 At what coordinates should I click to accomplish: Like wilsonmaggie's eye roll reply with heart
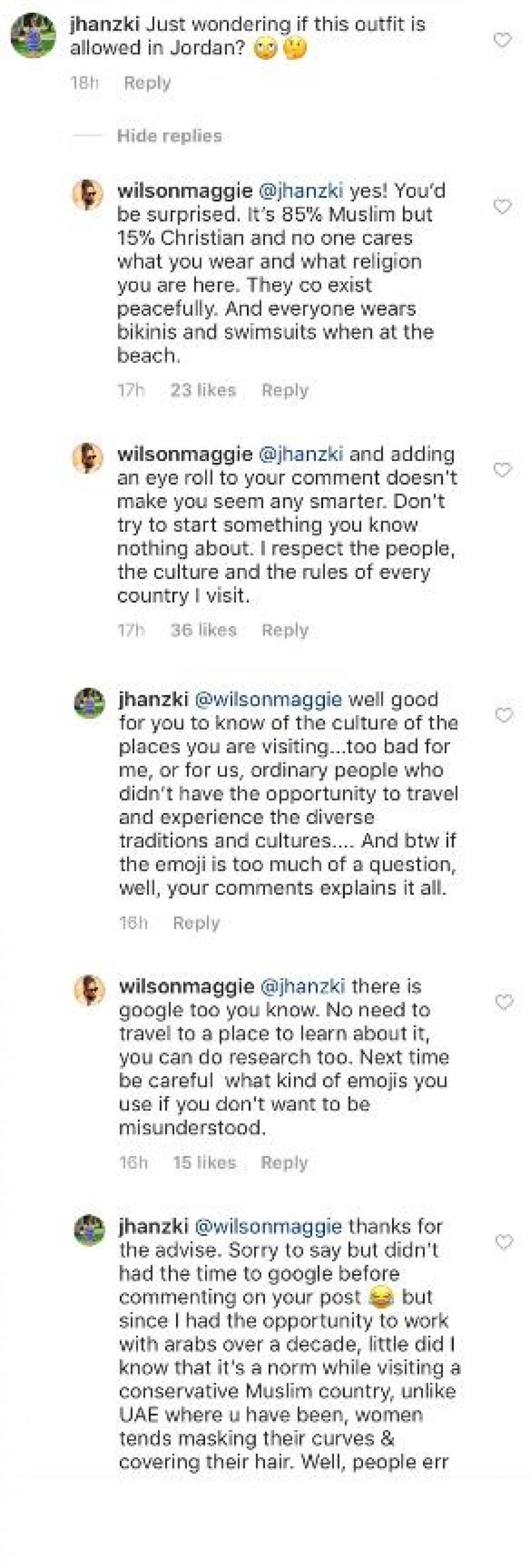coord(502,470)
